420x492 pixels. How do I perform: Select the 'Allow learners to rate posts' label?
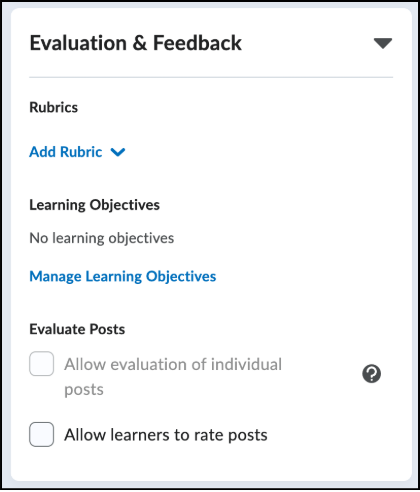click(166, 435)
